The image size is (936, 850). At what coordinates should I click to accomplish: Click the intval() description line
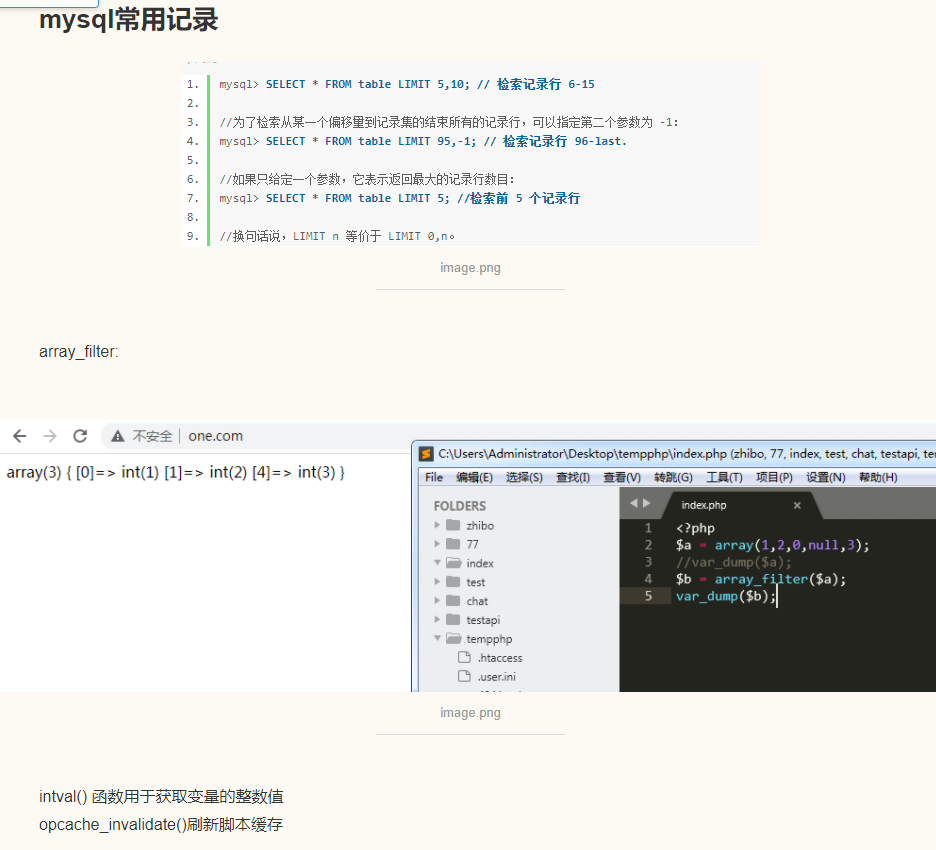(x=161, y=797)
